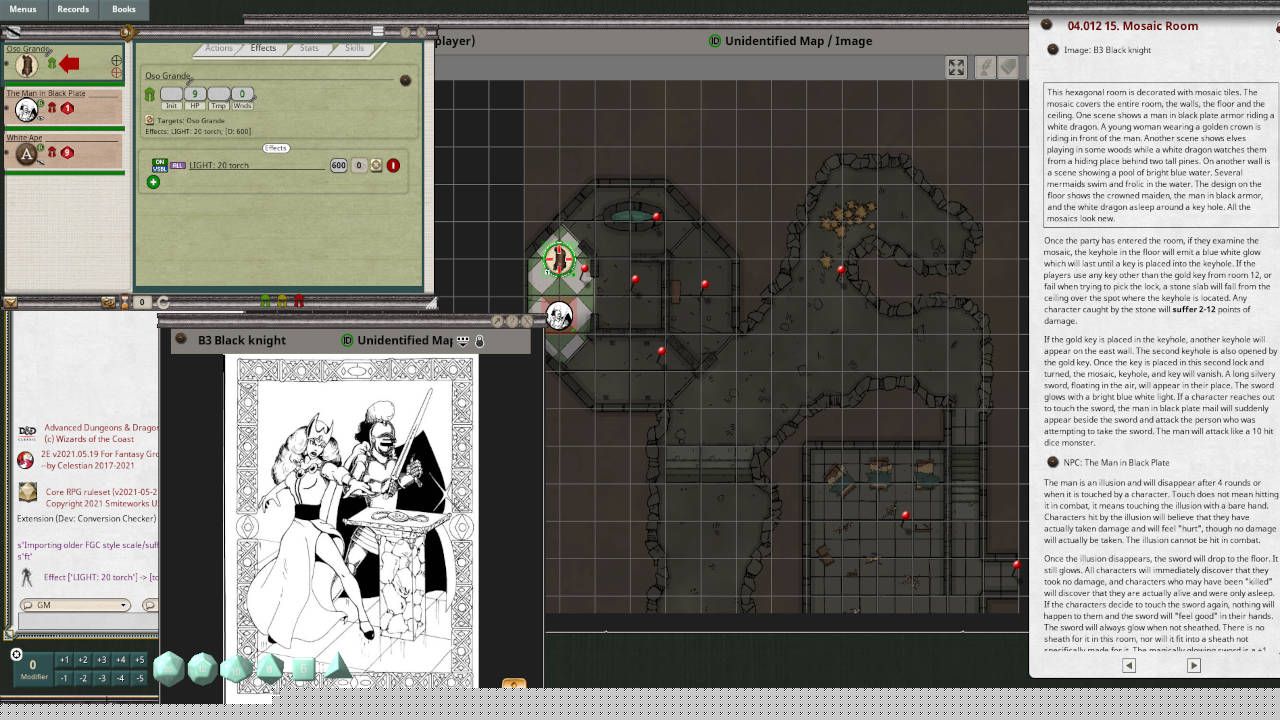Open the Menus menu
Image resolution: width=1280 pixels, height=720 pixels.
pos(22,9)
